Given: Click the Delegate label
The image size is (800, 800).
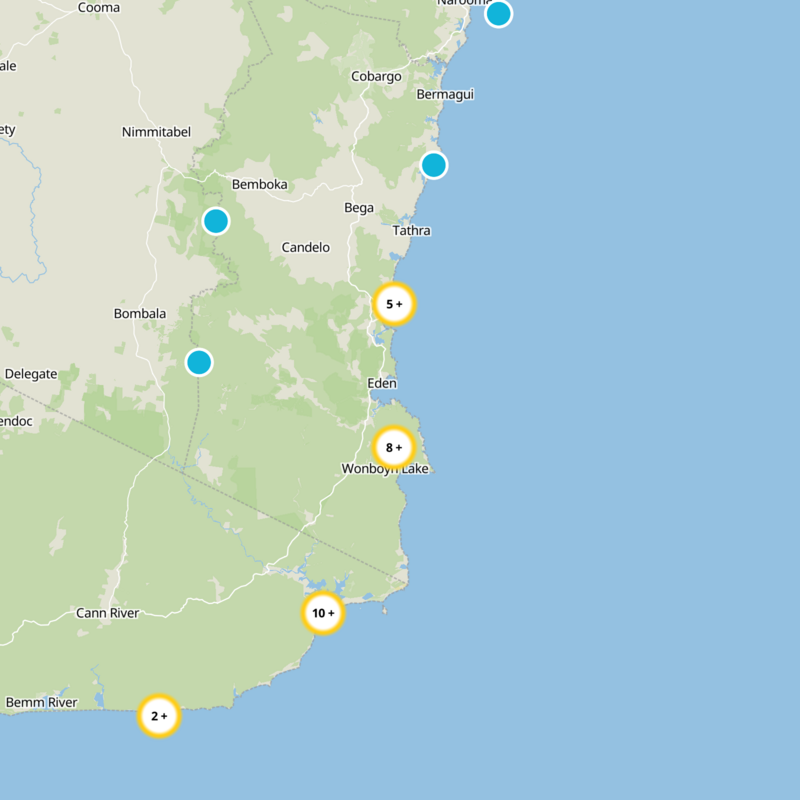Looking at the screenshot, I should (31, 374).
